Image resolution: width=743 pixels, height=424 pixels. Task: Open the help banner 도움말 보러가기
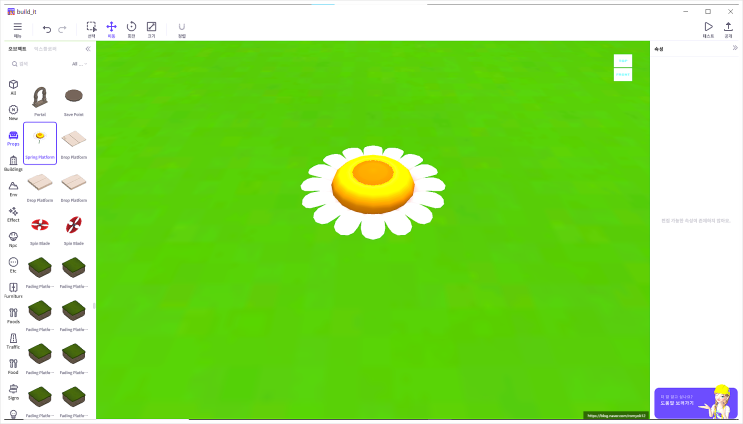(696, 403)
